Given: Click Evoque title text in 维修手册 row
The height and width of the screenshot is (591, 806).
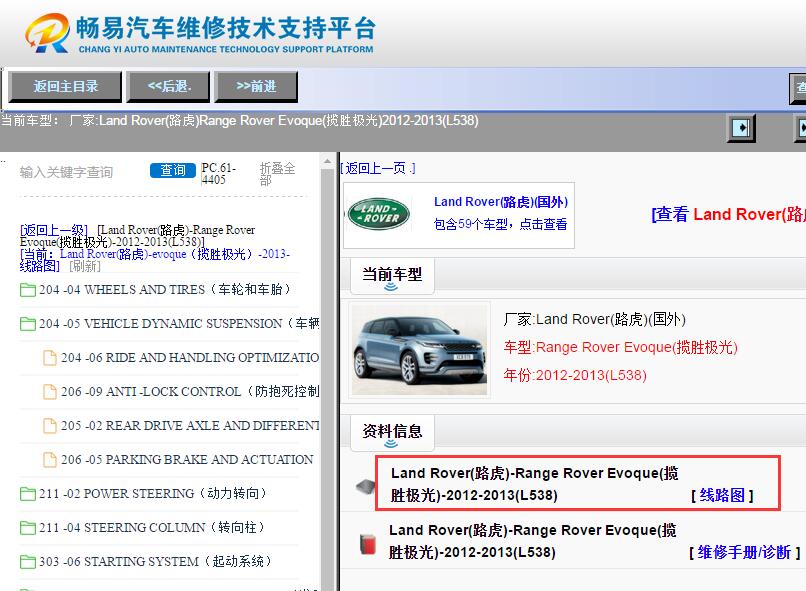Looking at the screenshot, I should (x=533, y=541).
